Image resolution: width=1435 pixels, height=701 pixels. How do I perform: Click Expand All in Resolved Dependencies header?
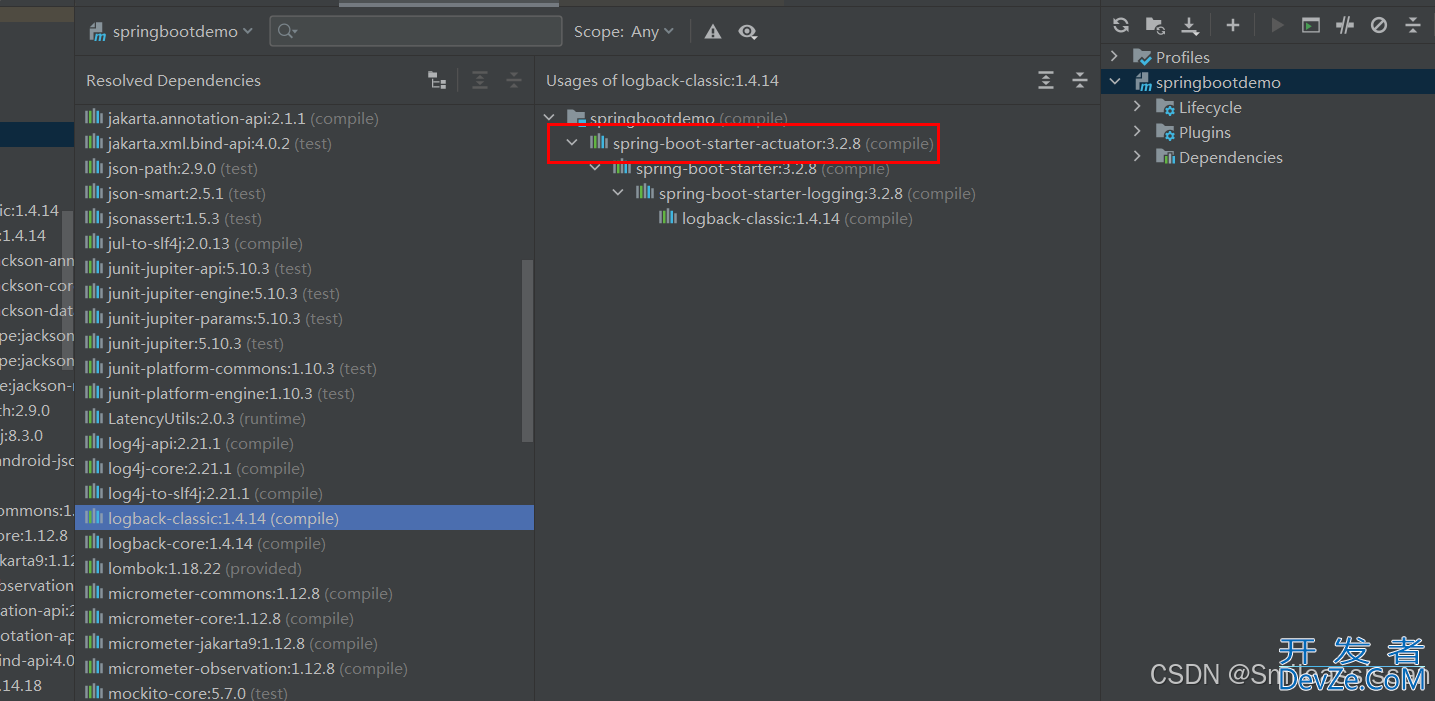[480, 81]
